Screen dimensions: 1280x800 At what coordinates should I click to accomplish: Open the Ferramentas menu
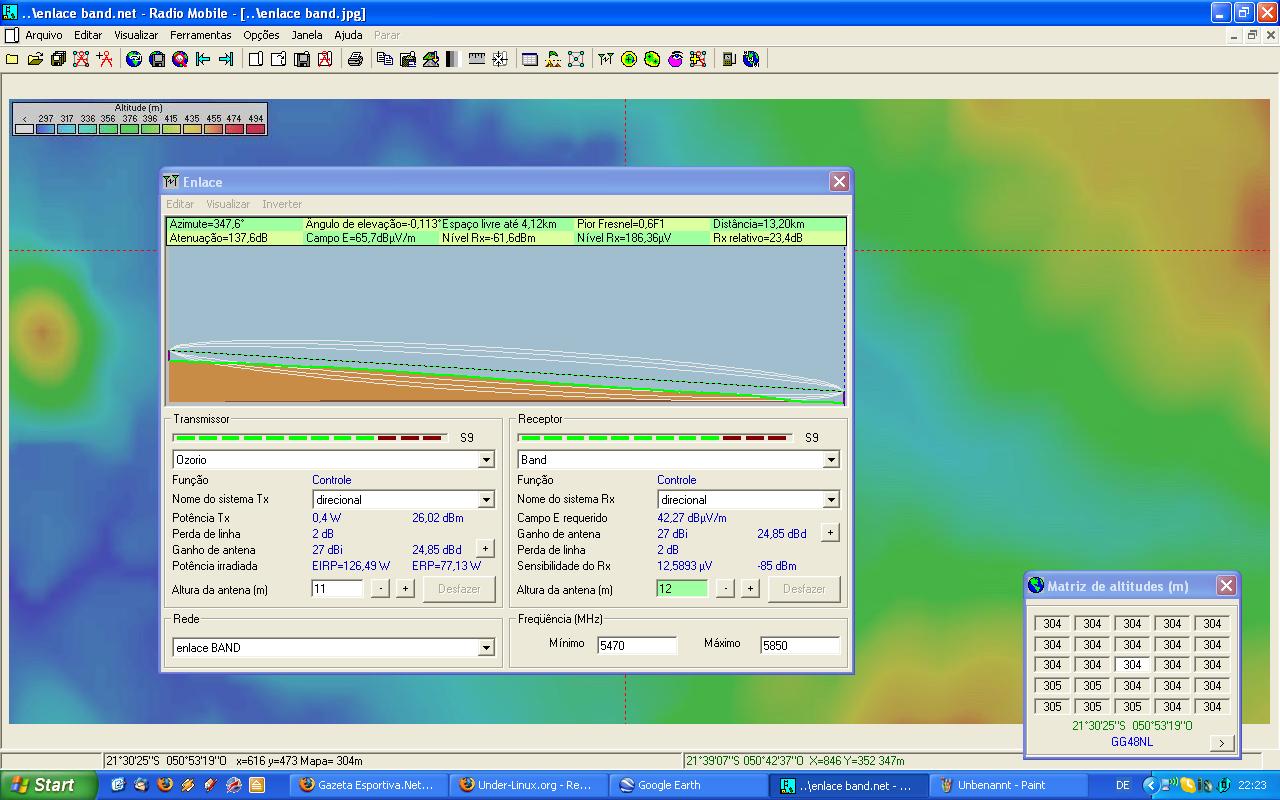pos(200,35)
